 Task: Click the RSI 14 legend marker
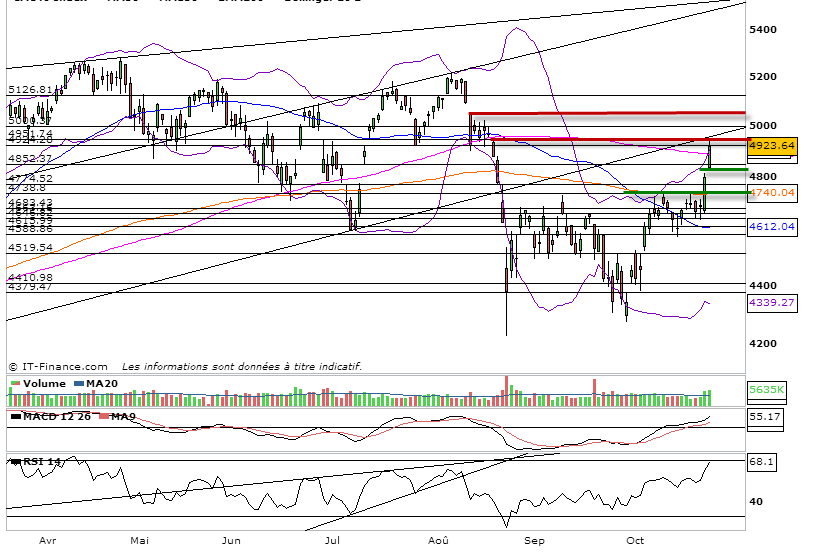pos(14,461)
